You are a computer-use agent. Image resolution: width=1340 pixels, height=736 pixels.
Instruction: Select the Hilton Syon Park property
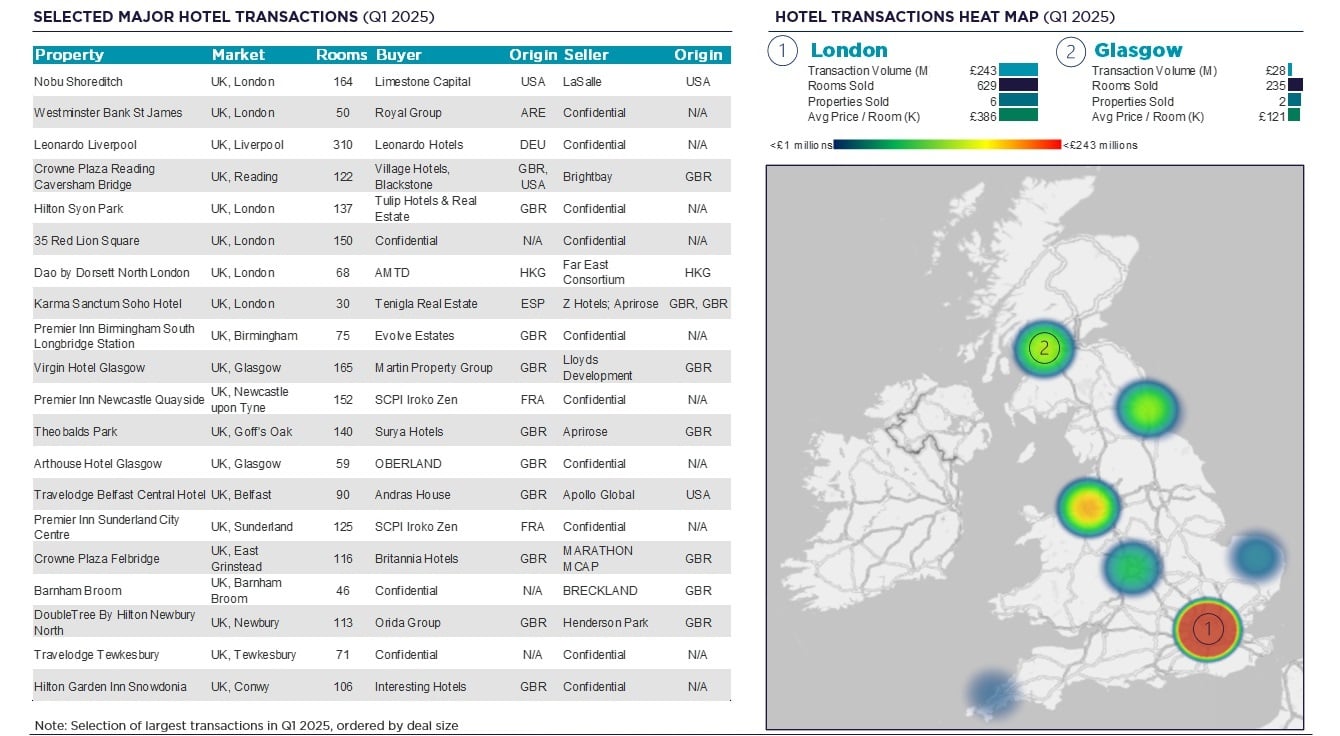(79, 209)
